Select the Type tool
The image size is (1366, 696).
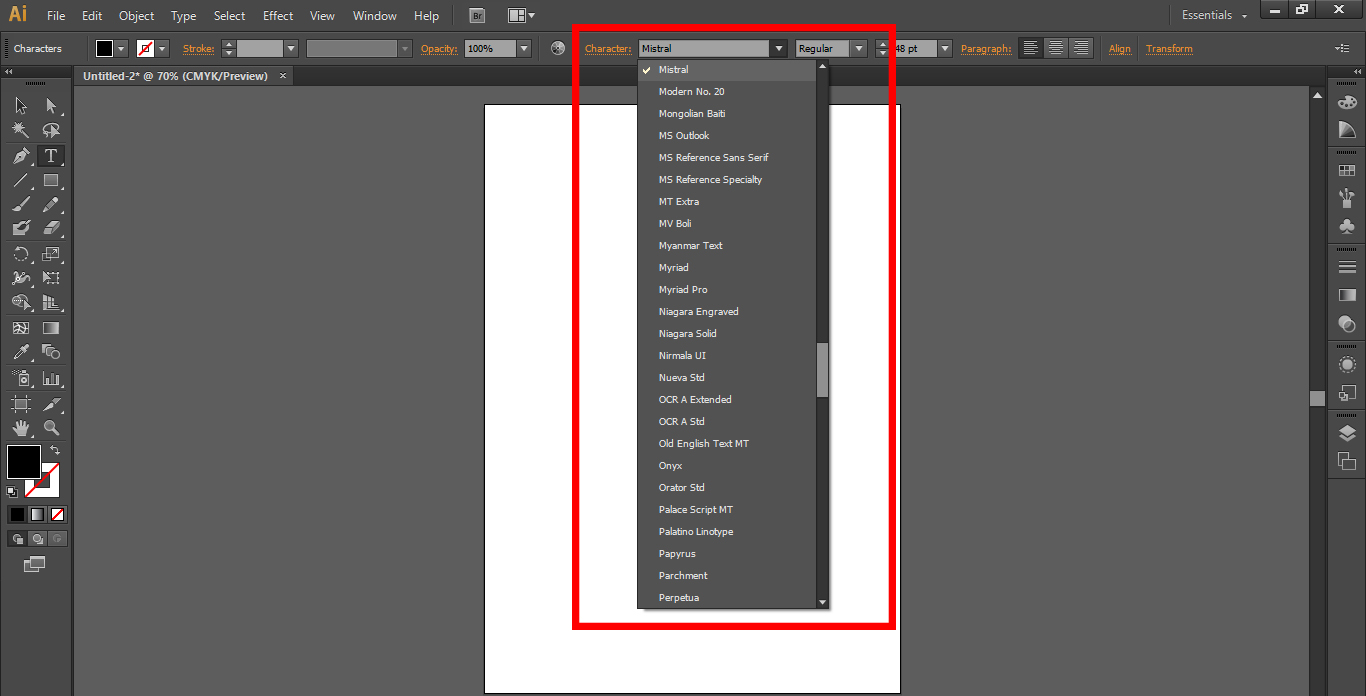coord(51,155)
